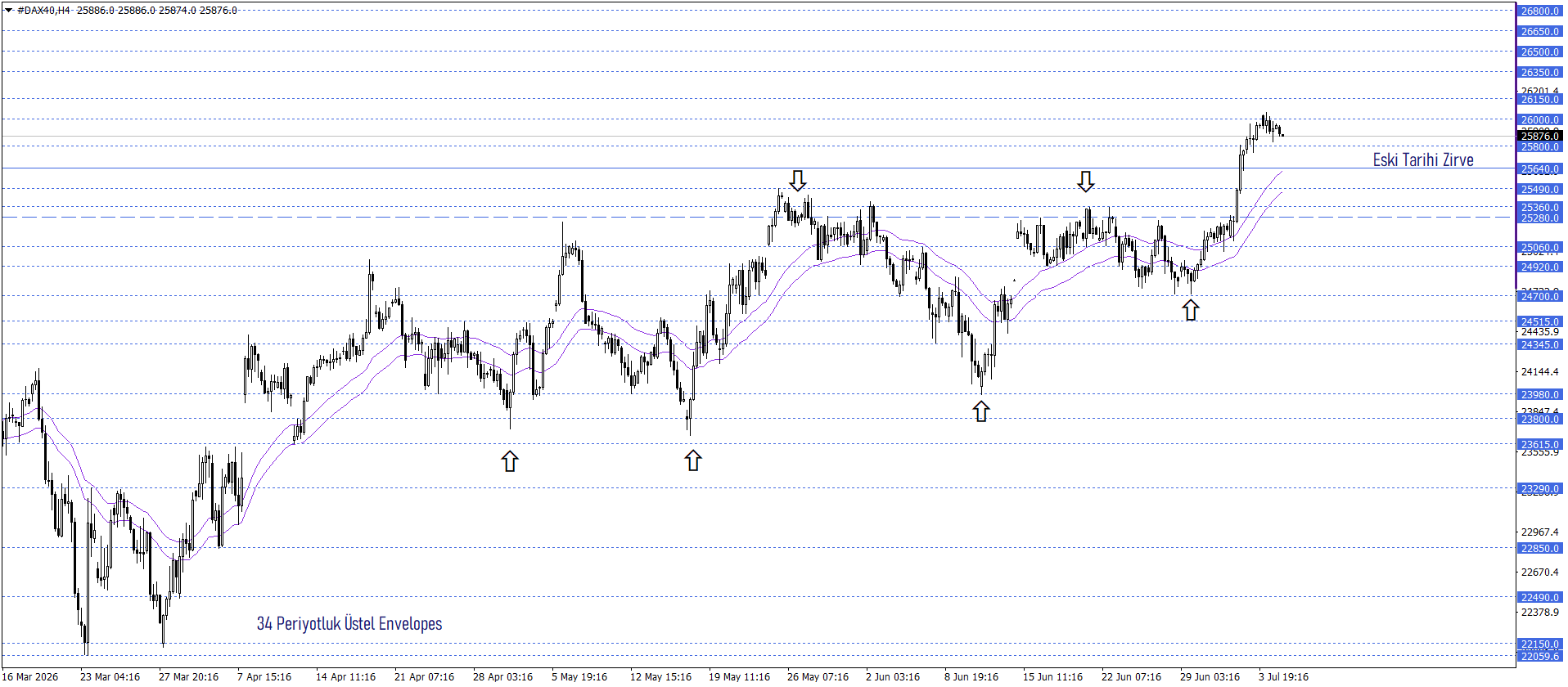Click the 24700.0 price level label
This screenshot has width=1568, height=687.
tap(1540, 296)
